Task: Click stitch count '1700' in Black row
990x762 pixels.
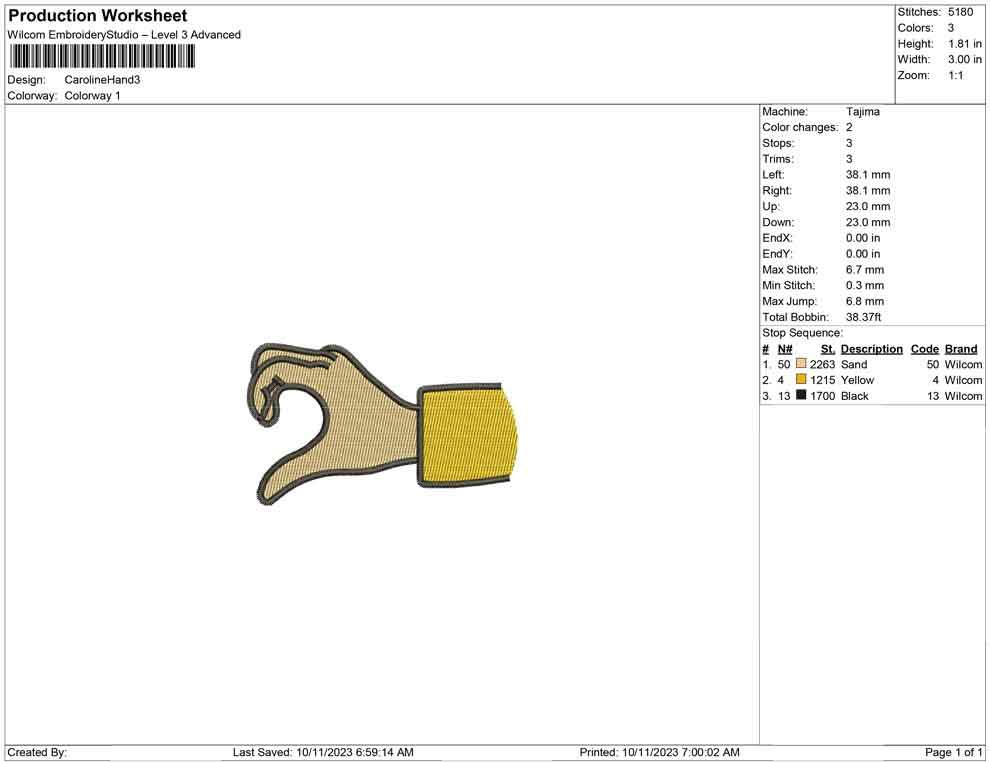Action: click(x=823, y=396)
